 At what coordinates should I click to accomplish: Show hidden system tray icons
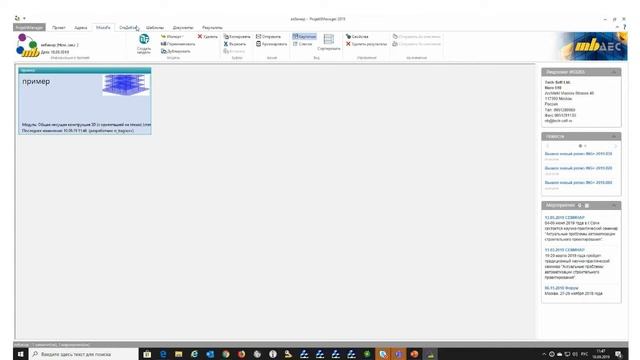[x=544, y=354]
